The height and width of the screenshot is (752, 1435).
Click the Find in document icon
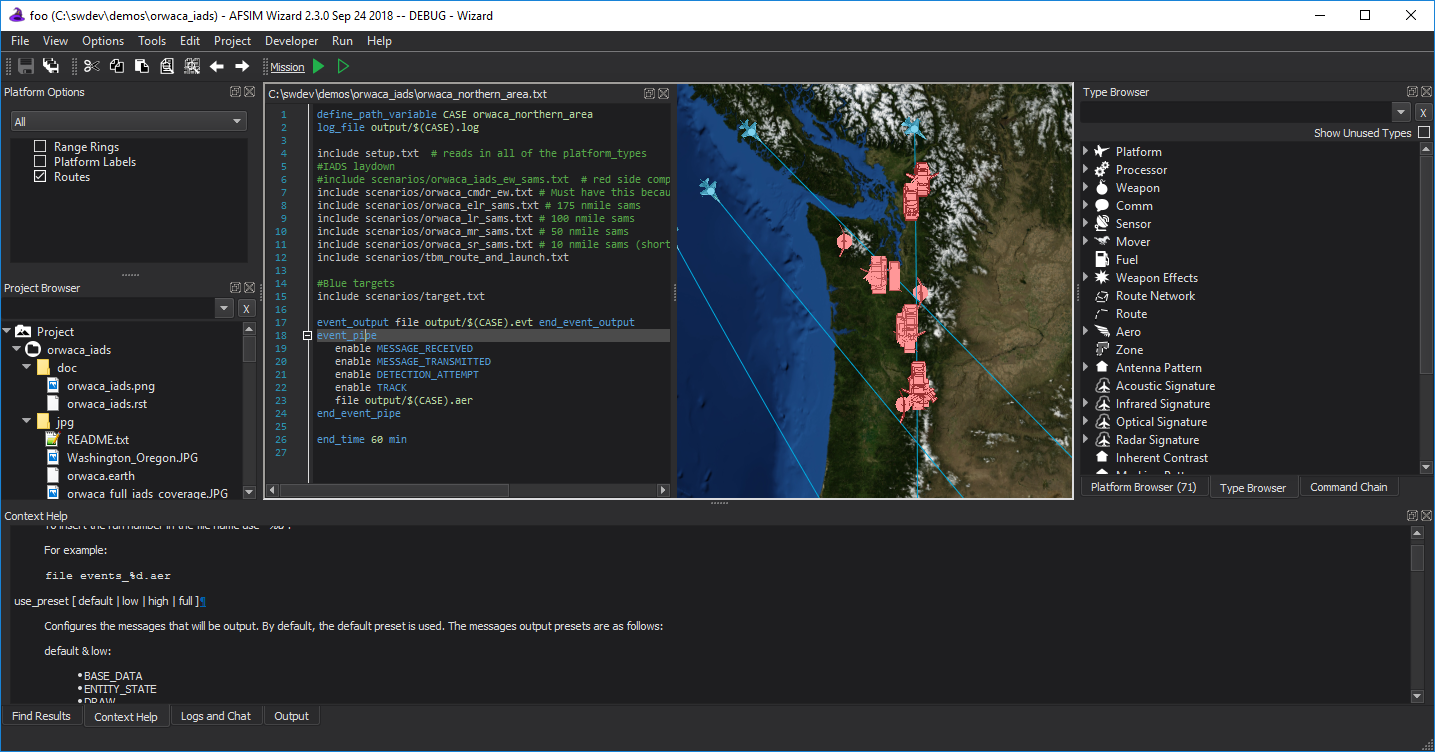click(167, 66)
